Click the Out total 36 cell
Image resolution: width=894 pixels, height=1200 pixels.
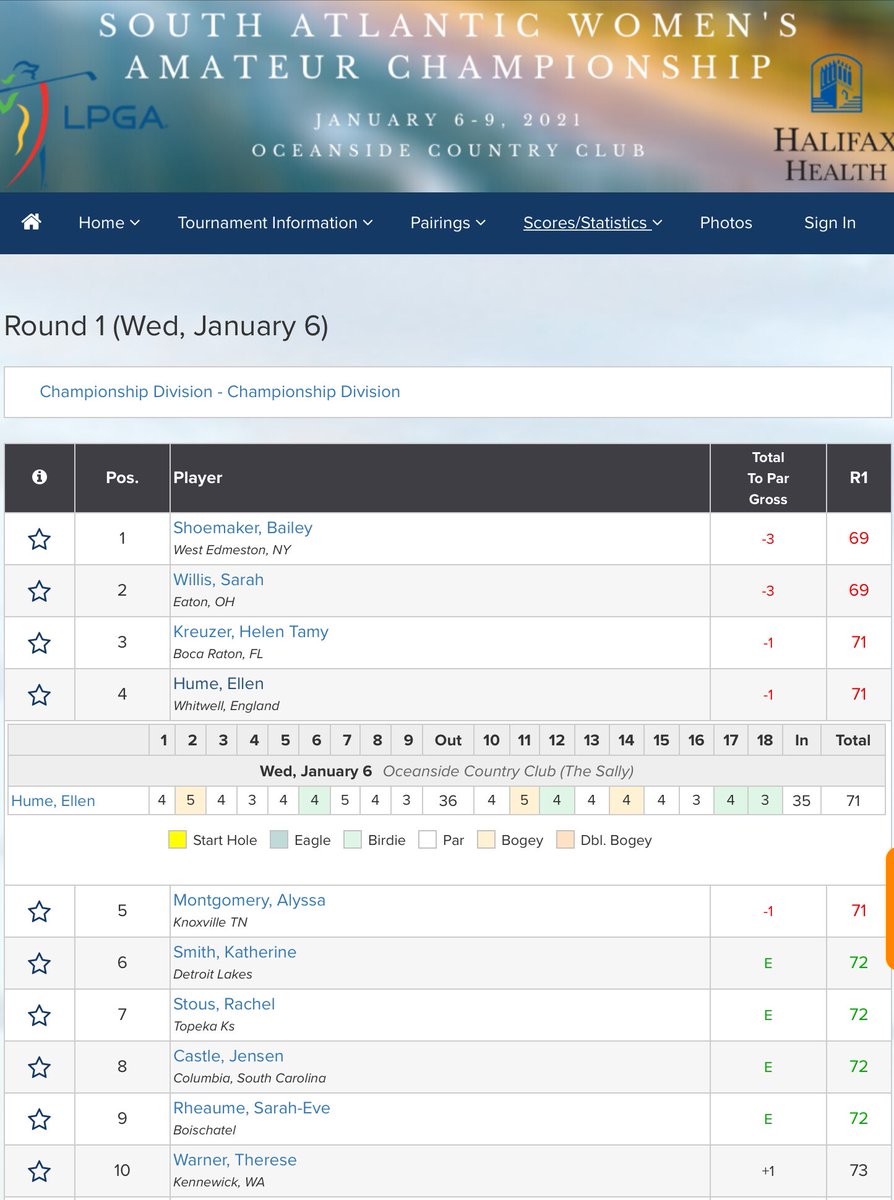[448, 800]
